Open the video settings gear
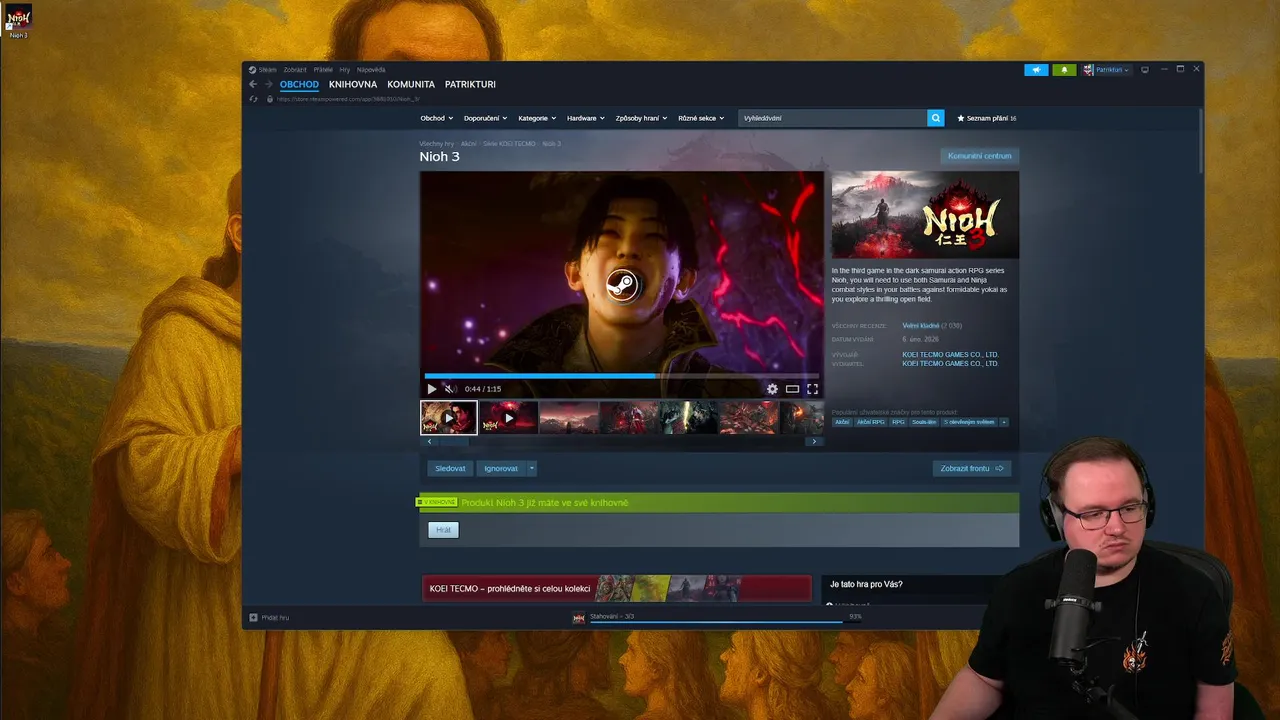Image resolution: width=1280 pixels, height=720 pixels. [x=772, y=389]
